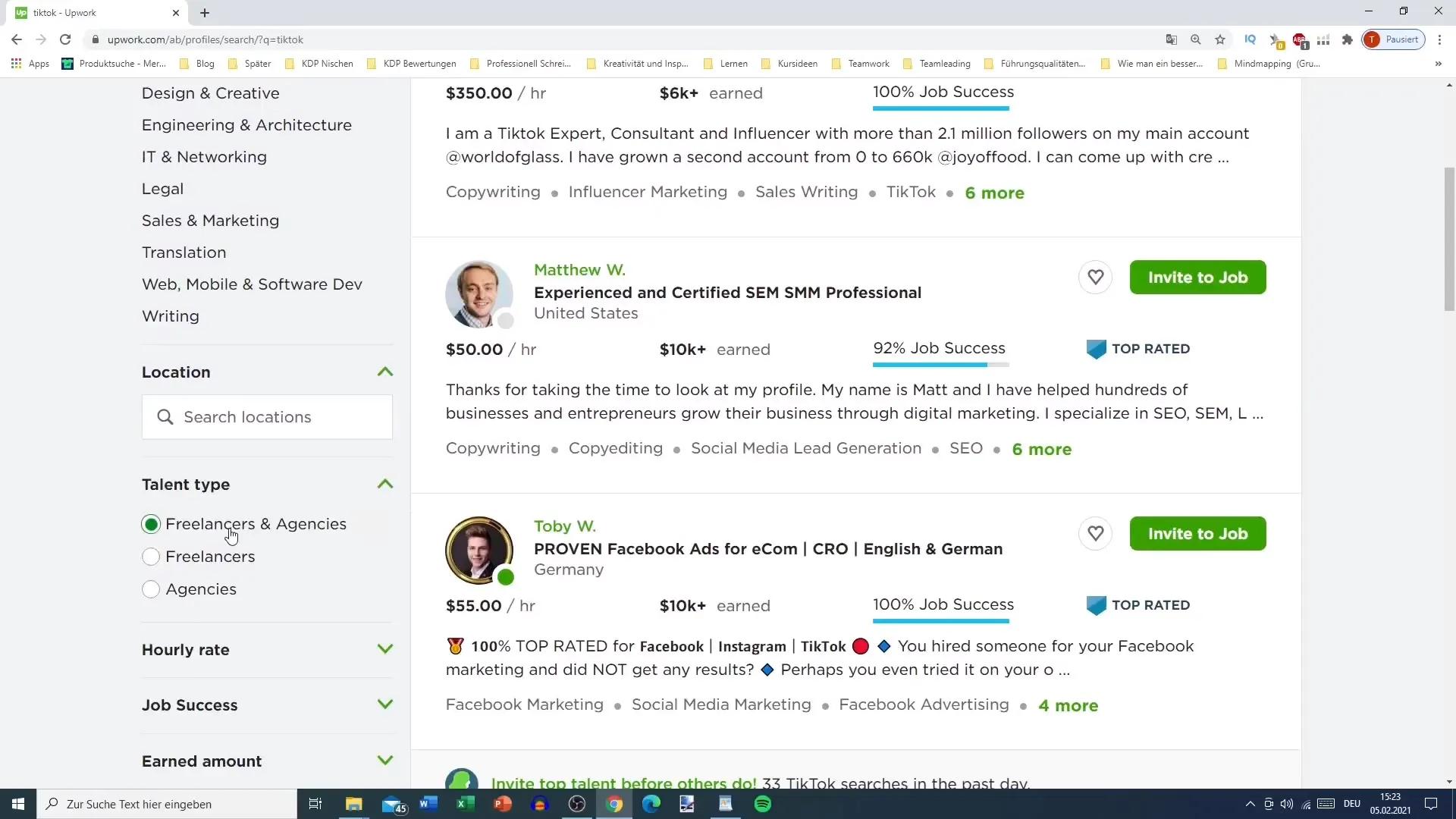1456x819 pixels.
Task: Invite Toby W. to a job
Action: coord(1197,534)
